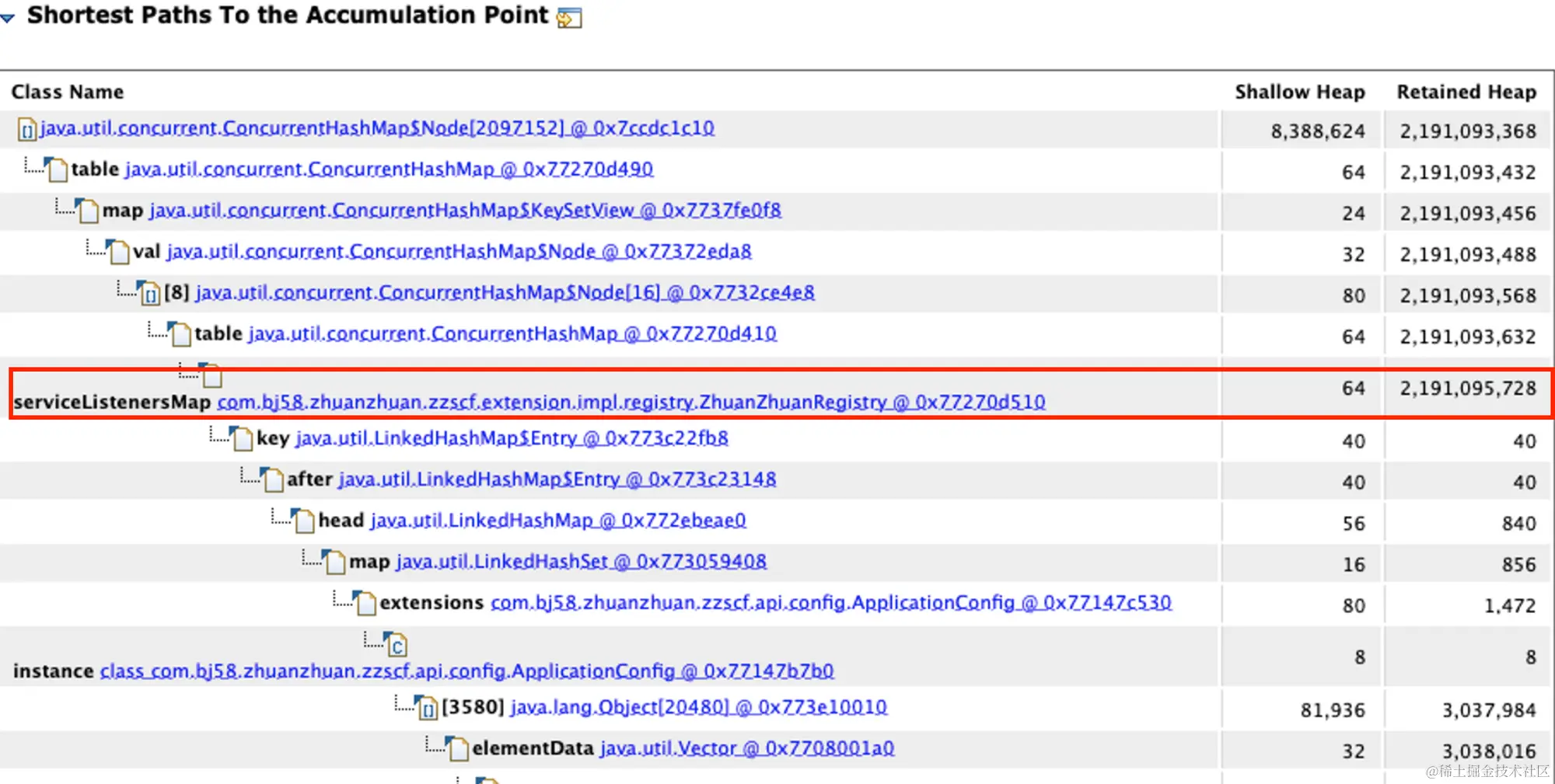This screenshot has height=784, width=1555.
Task: Click object icon of the KeySetView row
Action: (87, 211)
